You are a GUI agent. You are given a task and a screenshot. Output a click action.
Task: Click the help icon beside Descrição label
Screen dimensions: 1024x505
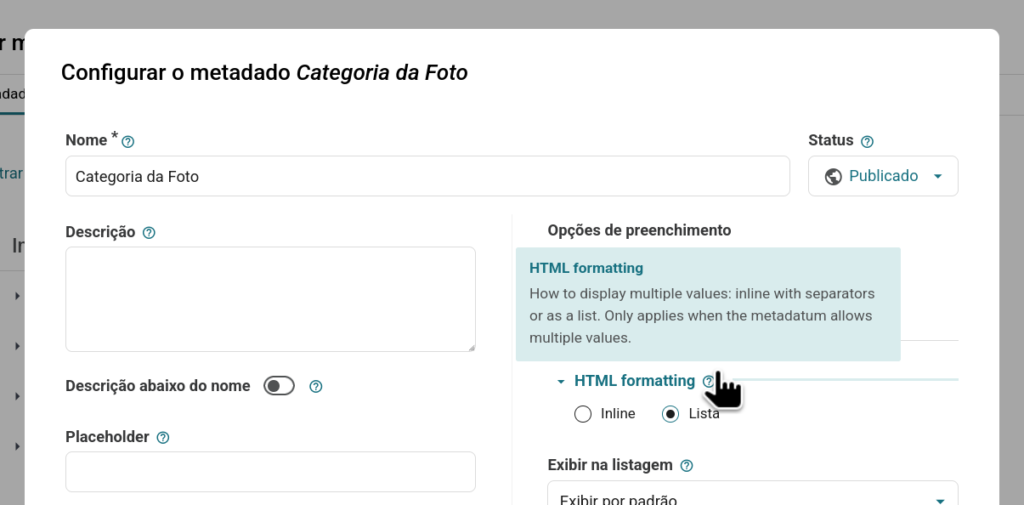(x=149, y=233)
